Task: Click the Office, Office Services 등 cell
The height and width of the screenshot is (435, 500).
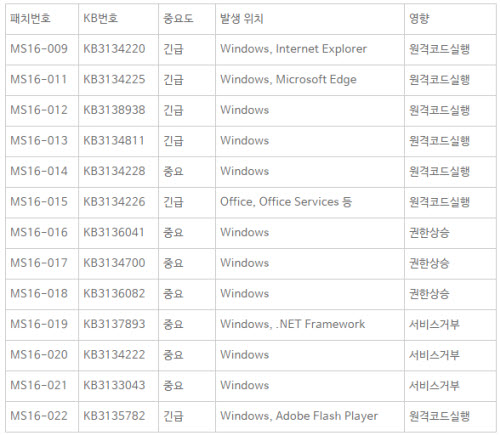Action: tap(310, 202)
